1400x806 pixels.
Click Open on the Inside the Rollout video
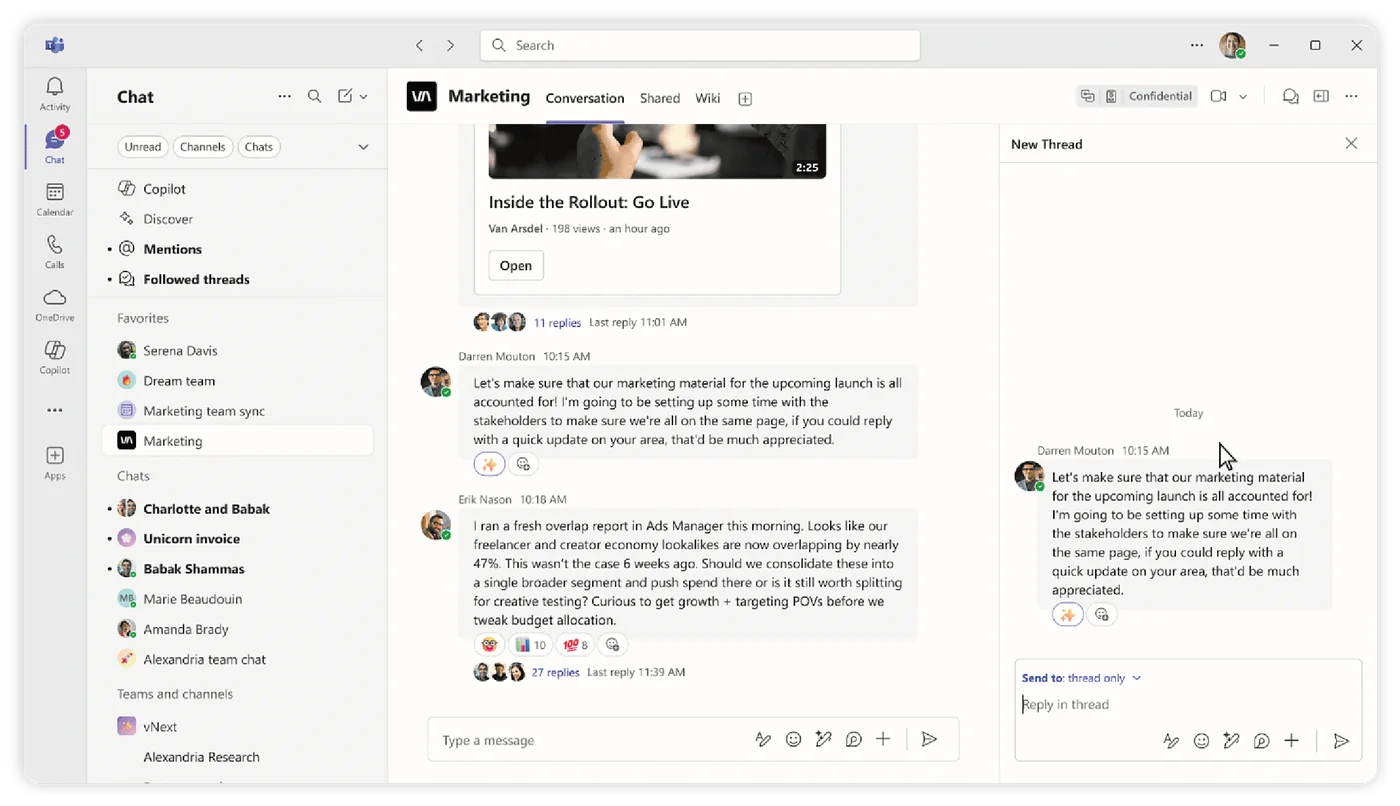click(516, 265)
